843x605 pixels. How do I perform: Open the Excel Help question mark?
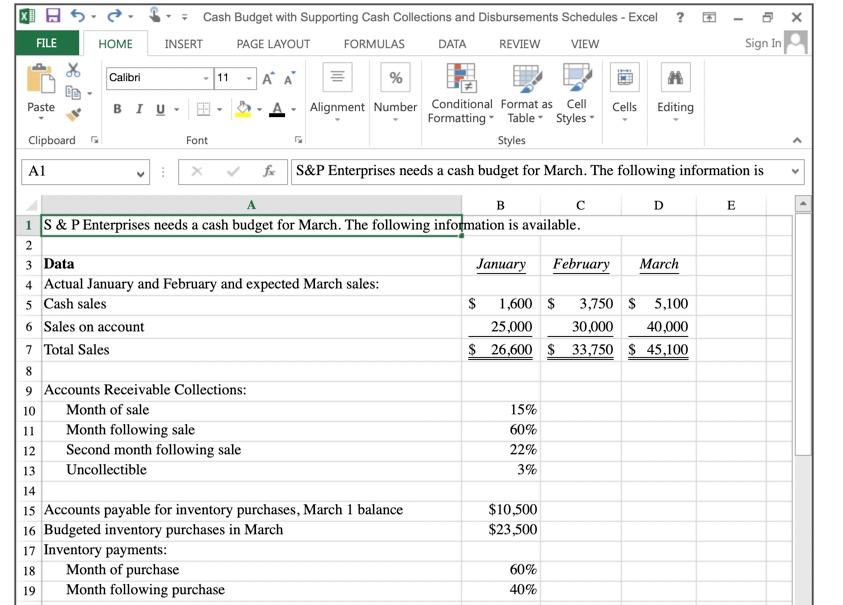coord(680,17)
